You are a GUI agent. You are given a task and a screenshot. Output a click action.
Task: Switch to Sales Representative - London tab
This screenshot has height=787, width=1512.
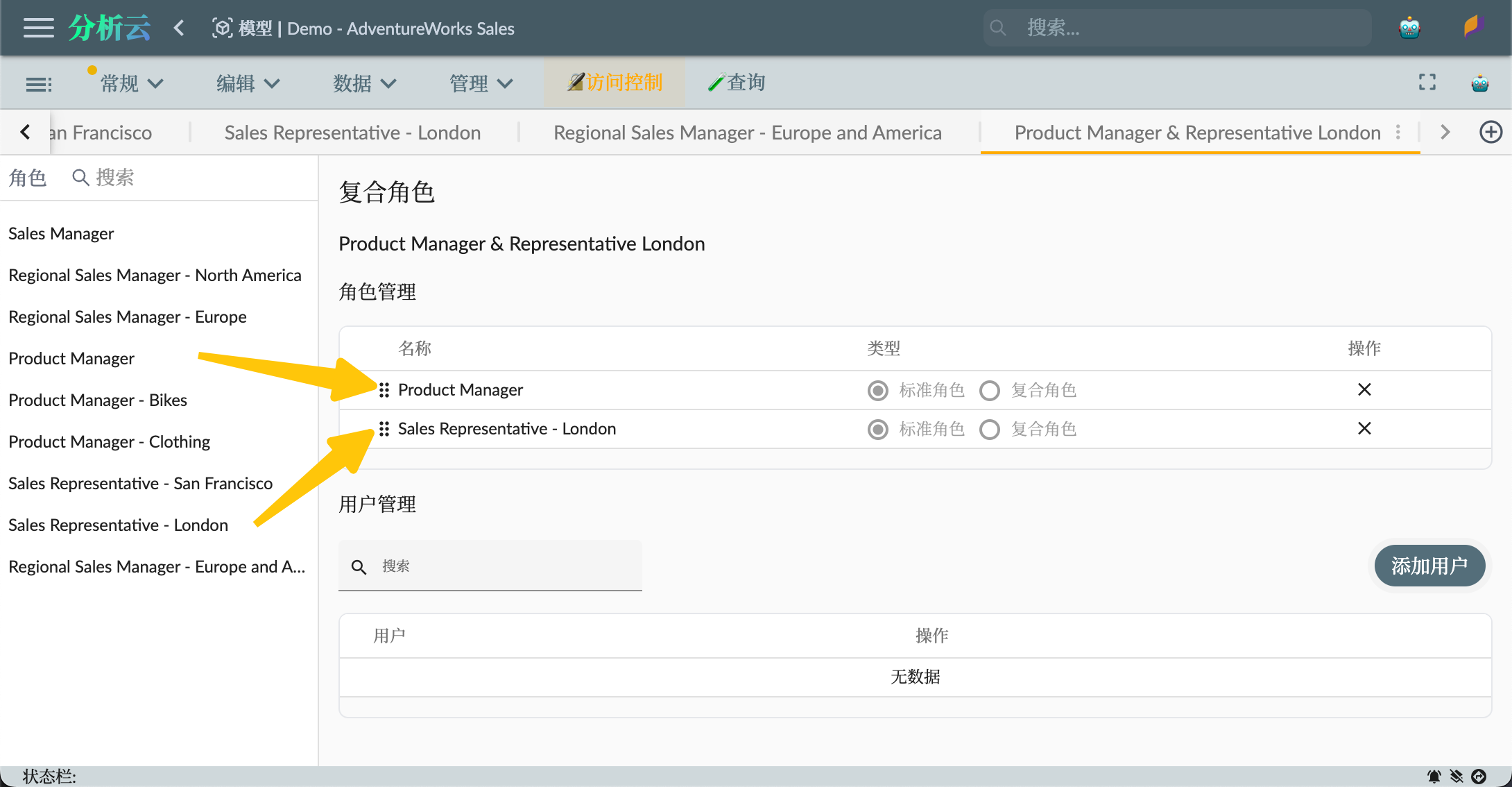352,133
